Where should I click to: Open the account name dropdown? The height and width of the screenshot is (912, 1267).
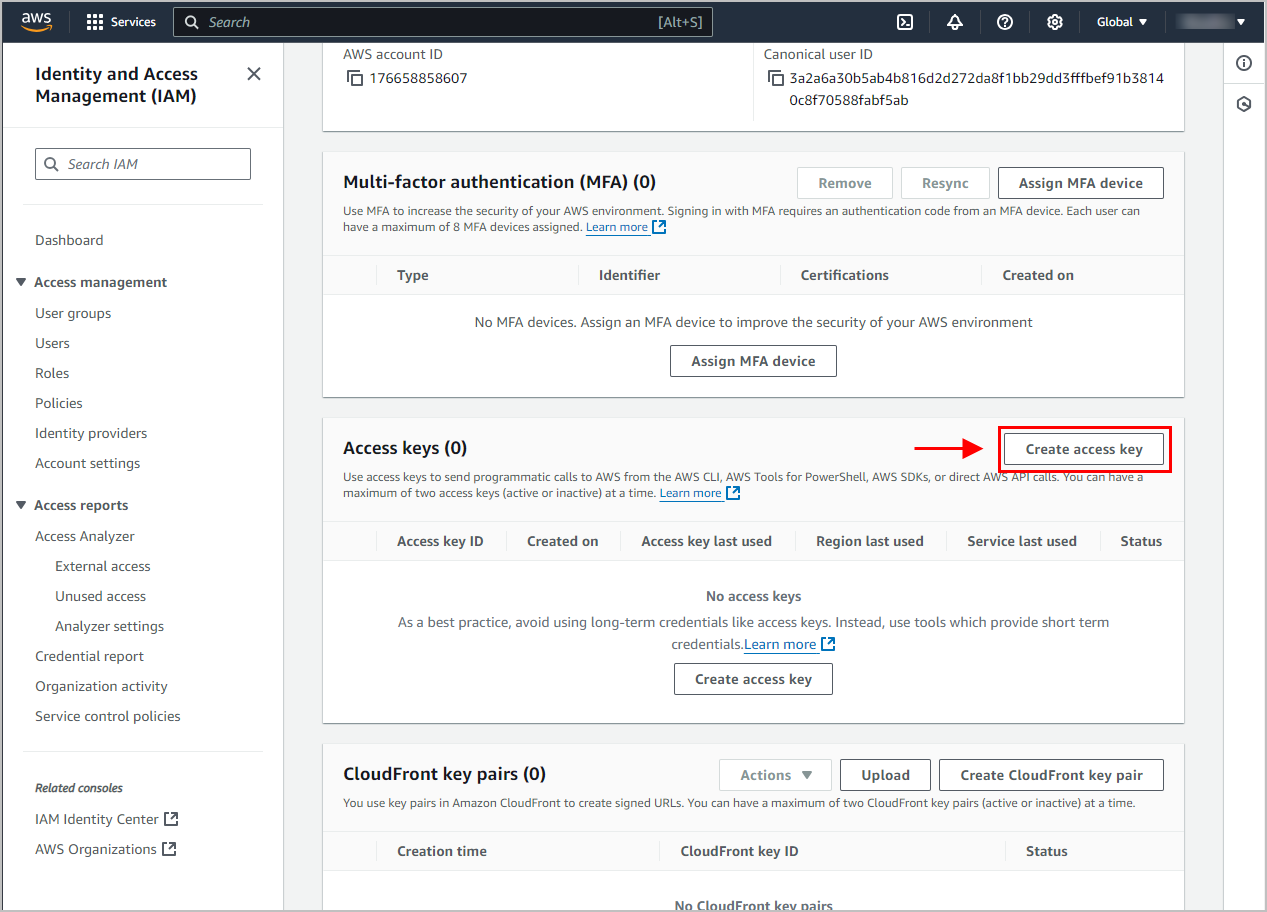(x=1212, y=22)
